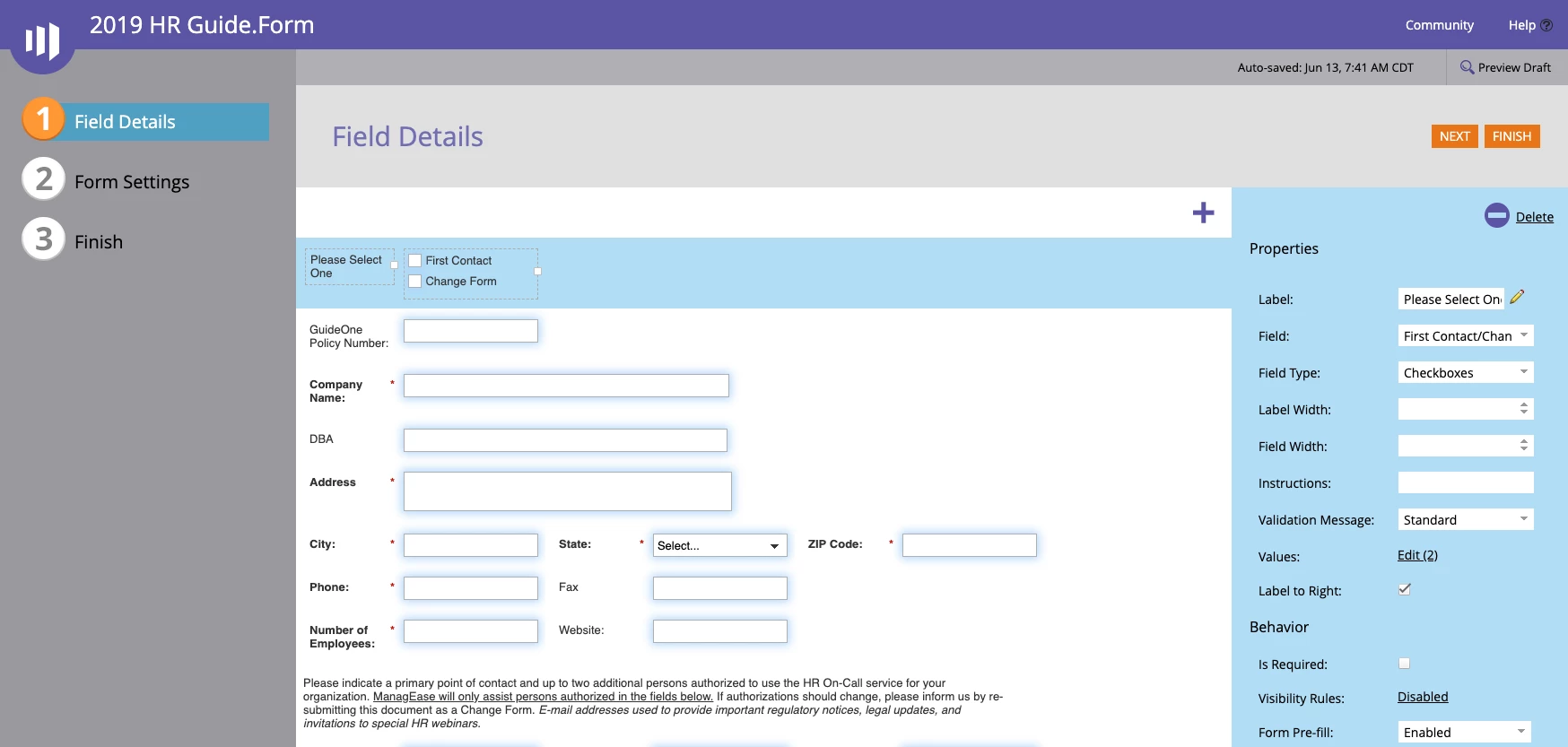The height and width of the screenshot is (747, 1568).
Task: Enable the Is Required checkbox
Action: click(1404, 664)
